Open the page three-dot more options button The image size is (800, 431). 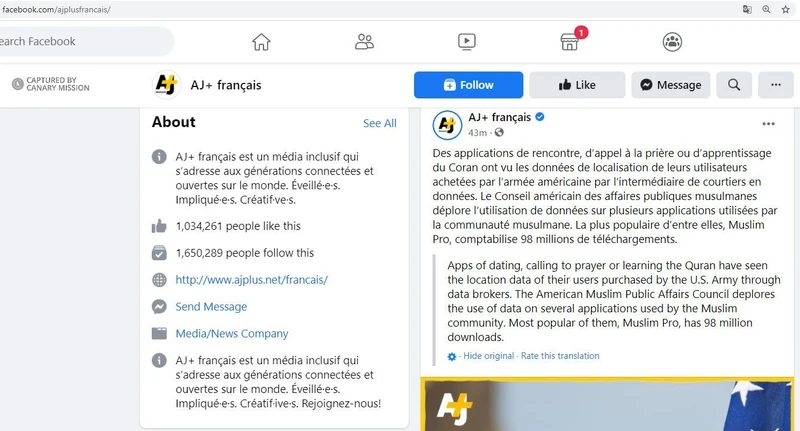pyautogui.click(x=776, y=85)
